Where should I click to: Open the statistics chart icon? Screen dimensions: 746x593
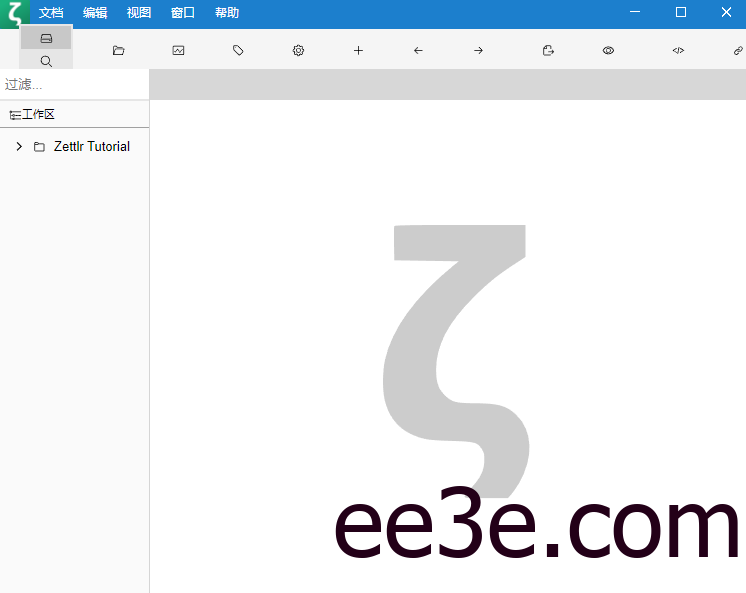click(178, 50)
